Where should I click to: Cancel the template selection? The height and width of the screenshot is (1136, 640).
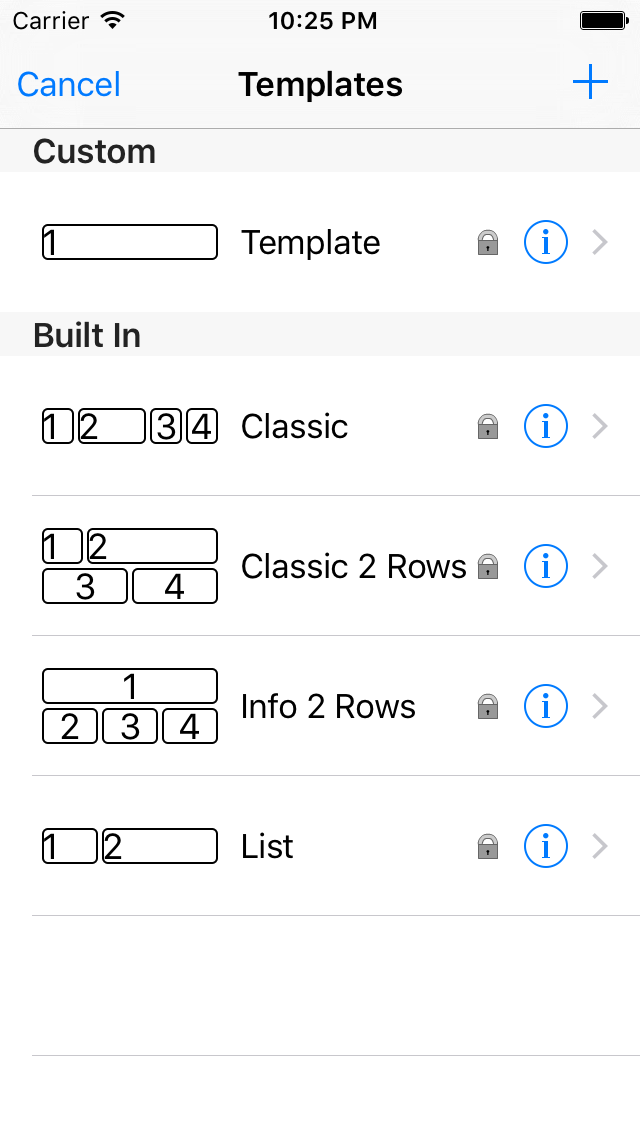[69, 84]
